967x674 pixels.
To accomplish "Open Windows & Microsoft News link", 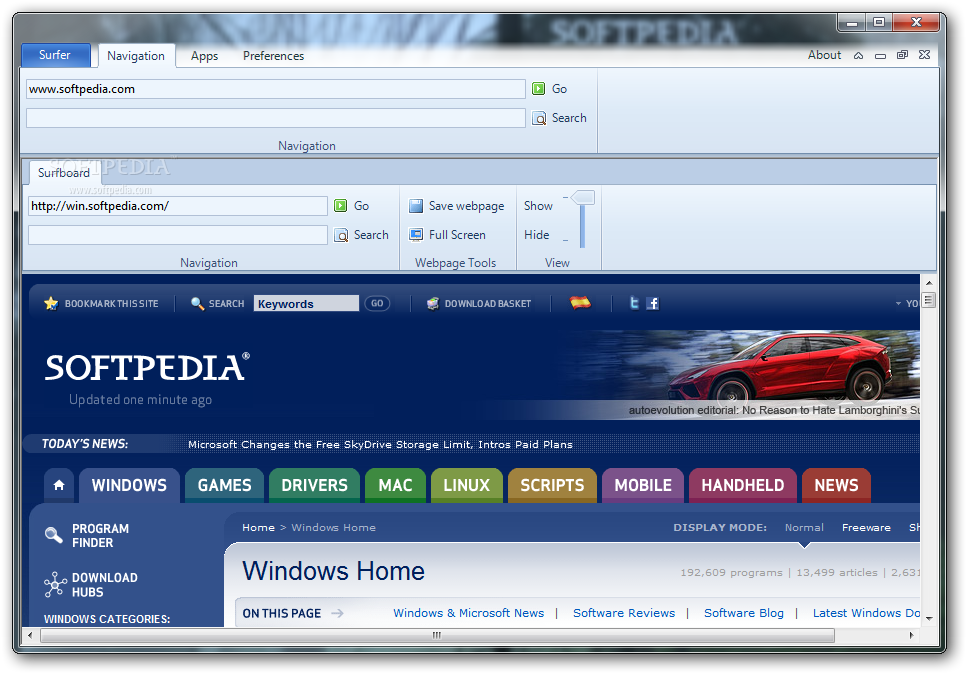I will coord(469,613).
